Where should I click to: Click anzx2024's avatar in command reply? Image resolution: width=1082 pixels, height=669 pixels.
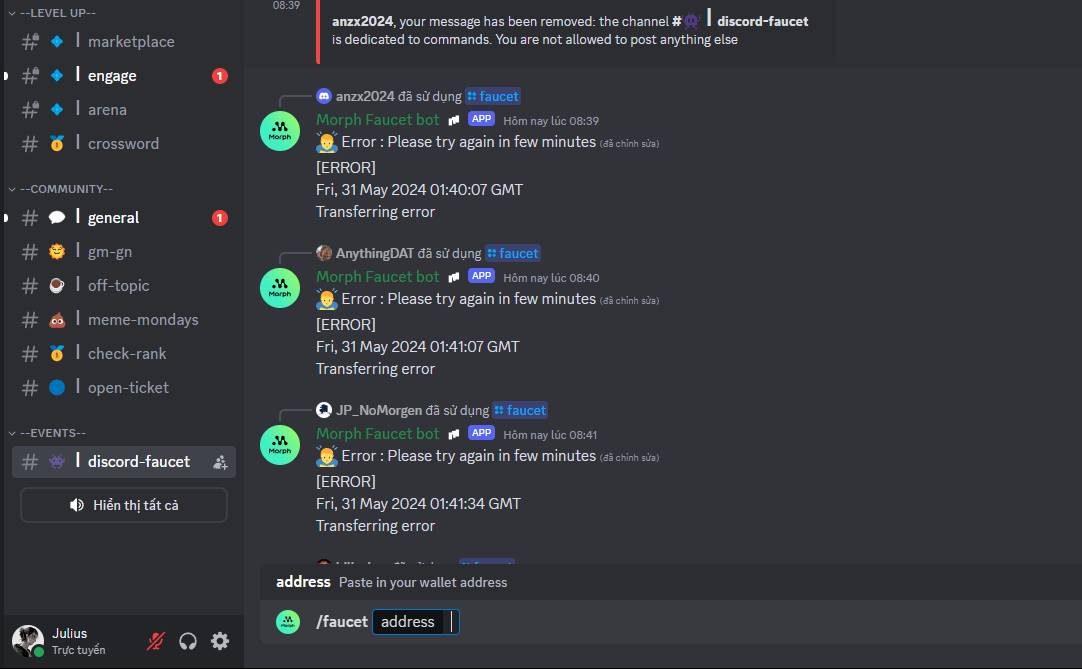click(x=324, y=96)
